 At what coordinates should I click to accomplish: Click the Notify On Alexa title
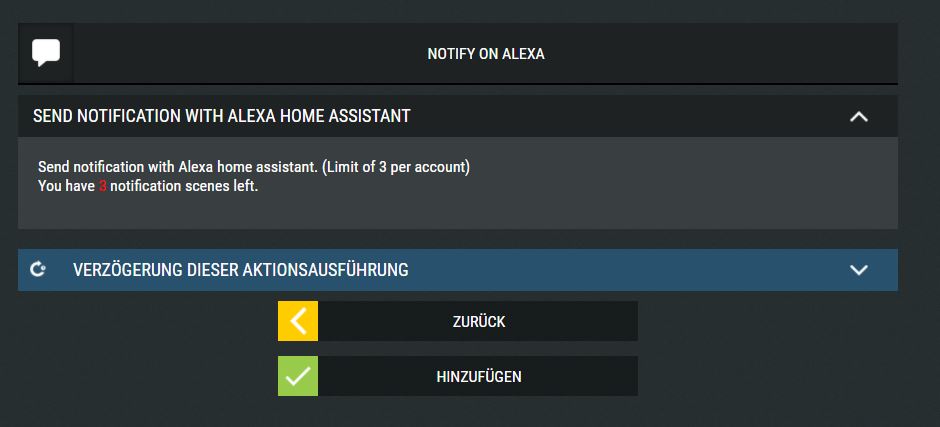[486, 54]
